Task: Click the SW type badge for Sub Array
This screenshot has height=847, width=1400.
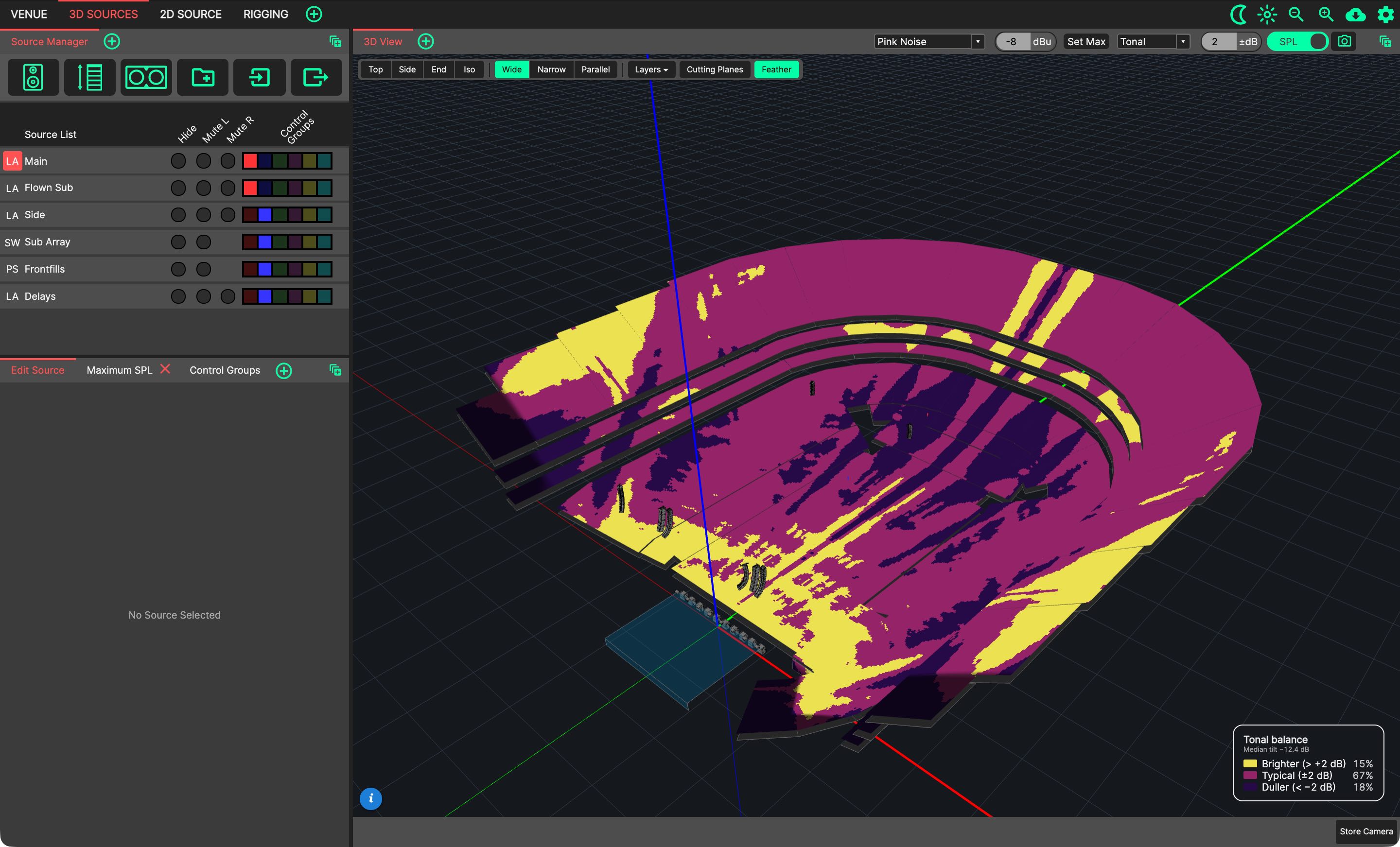Action: [x=13, y=242]
